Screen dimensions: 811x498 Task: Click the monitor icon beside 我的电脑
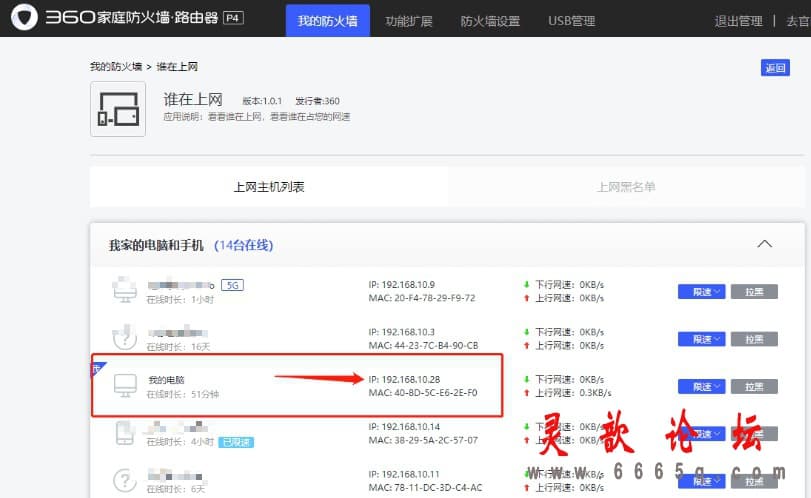coord(125,385)
